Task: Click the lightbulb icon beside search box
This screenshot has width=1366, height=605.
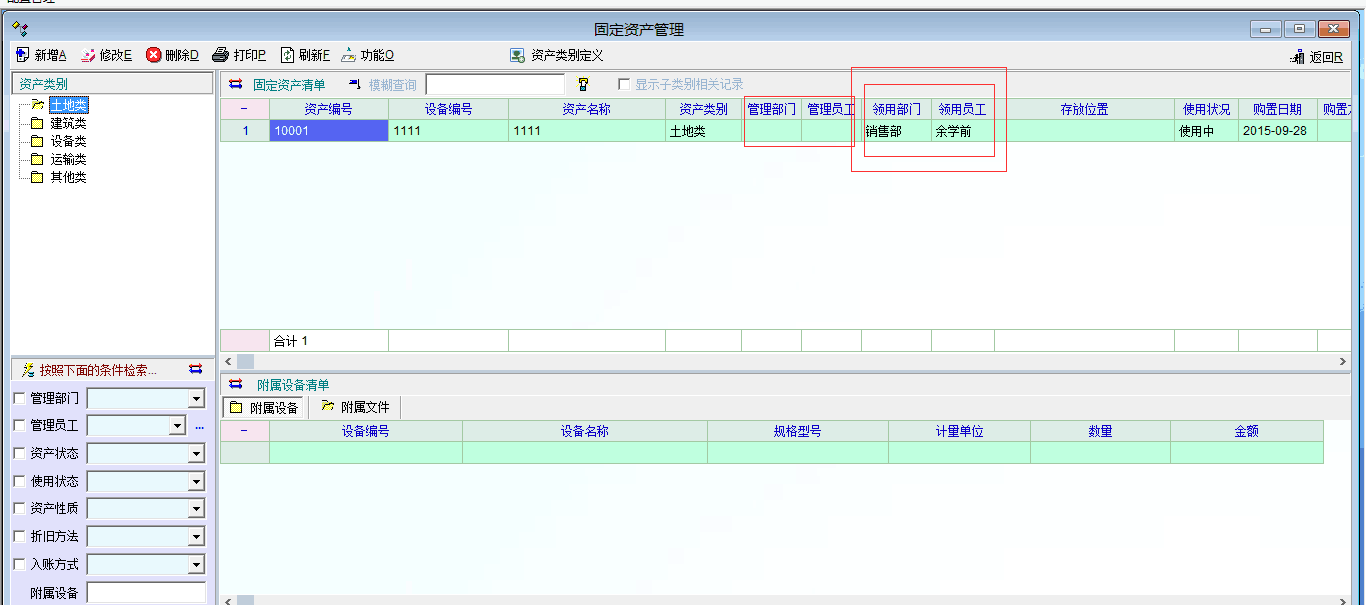Action: [583, 85]
